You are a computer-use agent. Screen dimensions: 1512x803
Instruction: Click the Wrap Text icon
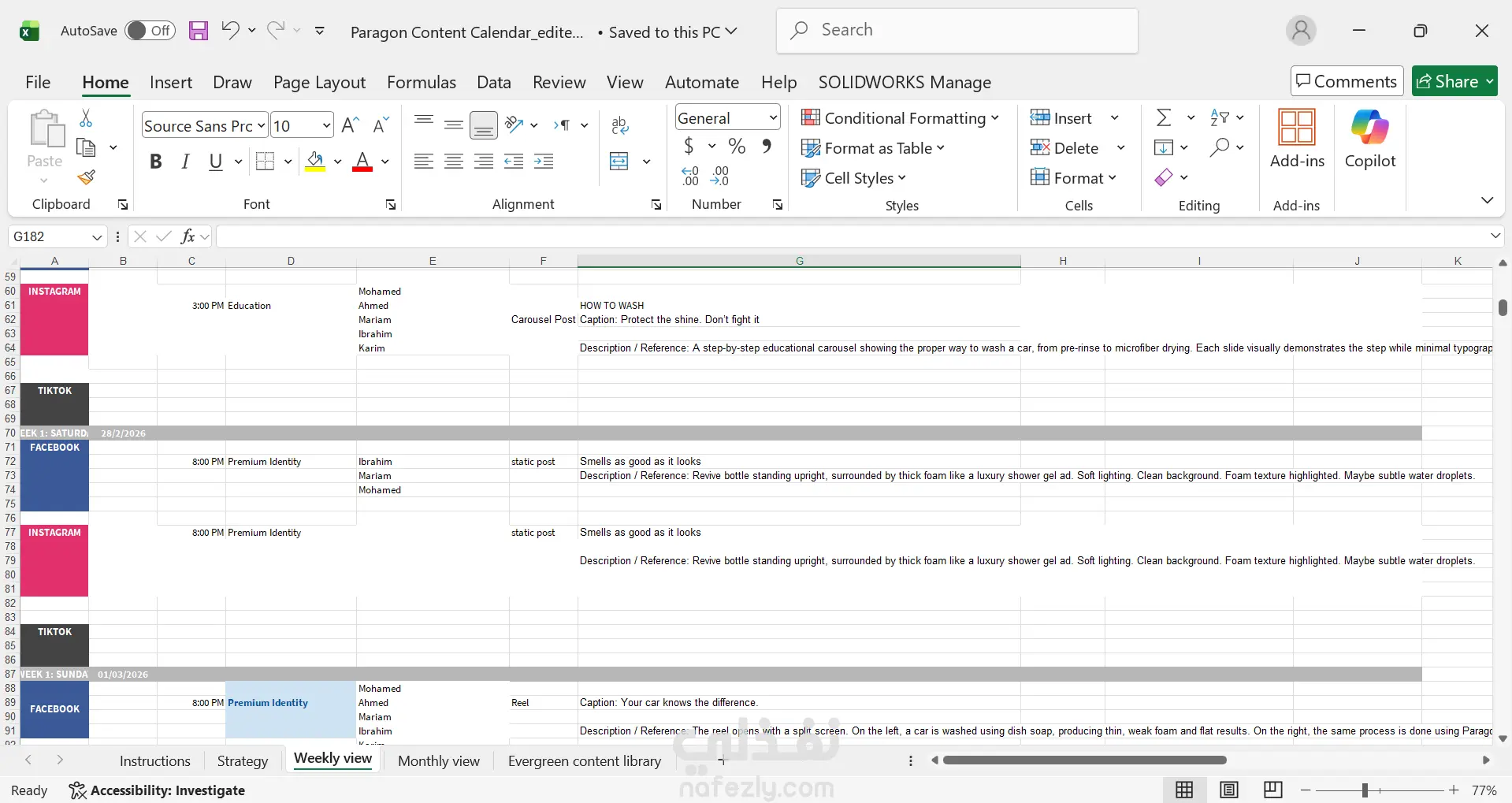point(620,125)
